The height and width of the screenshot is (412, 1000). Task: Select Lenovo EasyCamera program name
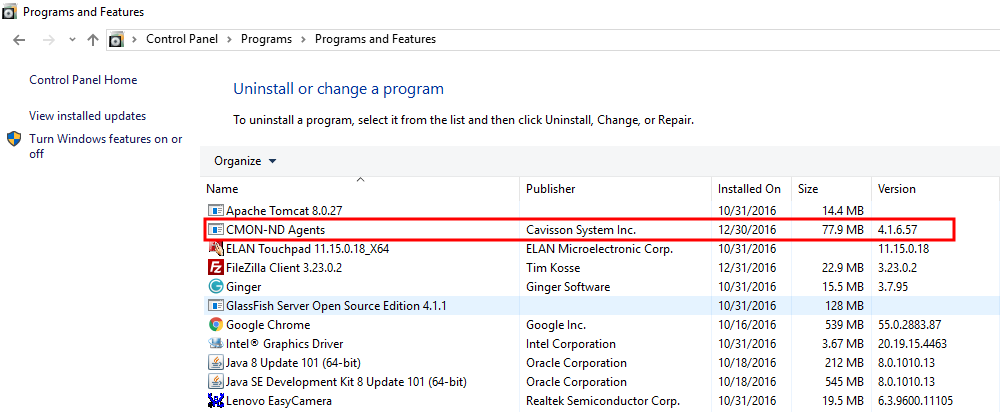[x=279, y=402]
